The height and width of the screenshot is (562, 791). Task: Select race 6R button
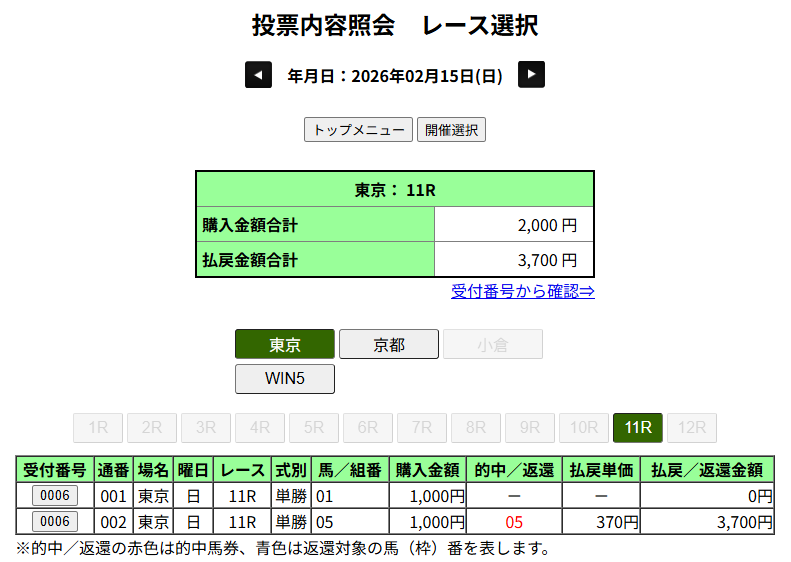click(x=368, y=428)
